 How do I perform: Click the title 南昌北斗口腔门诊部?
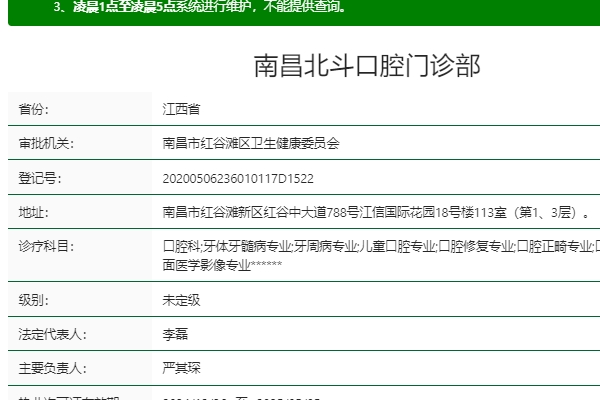pos(367,66)
